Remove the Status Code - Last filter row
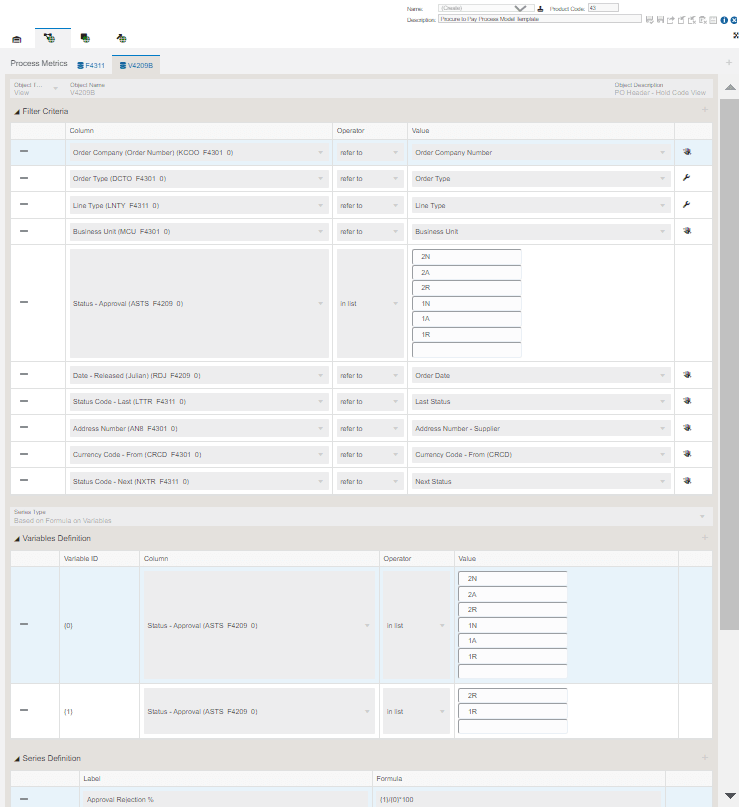739x807 pixels. click(x=24, y=401)
